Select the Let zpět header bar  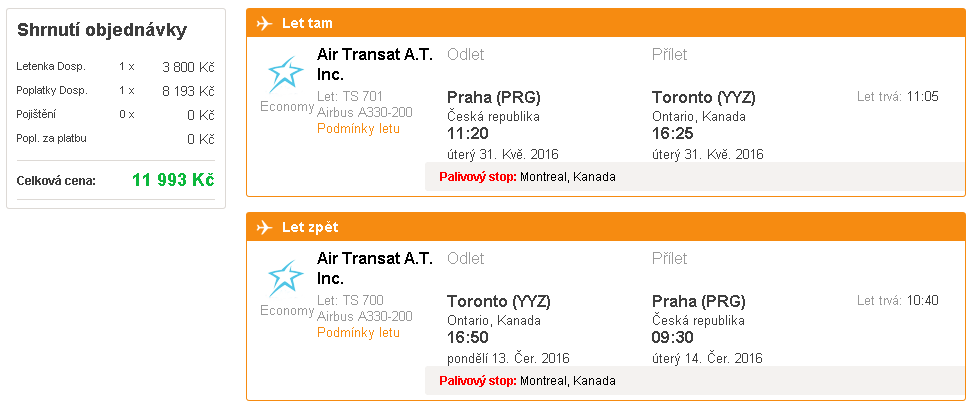[606, 227]
